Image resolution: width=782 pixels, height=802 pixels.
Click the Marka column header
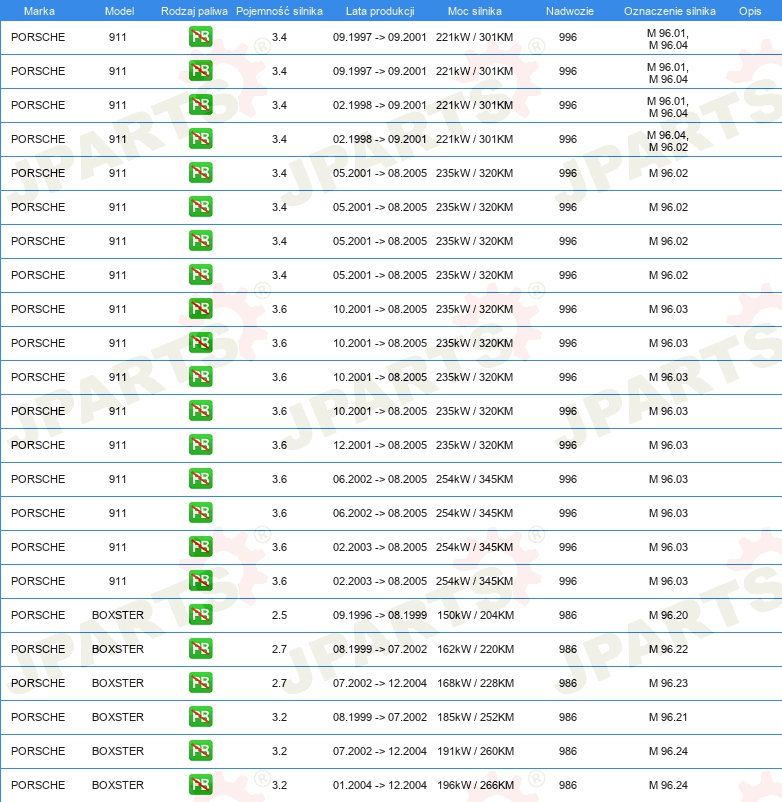[x=39, y=11]
